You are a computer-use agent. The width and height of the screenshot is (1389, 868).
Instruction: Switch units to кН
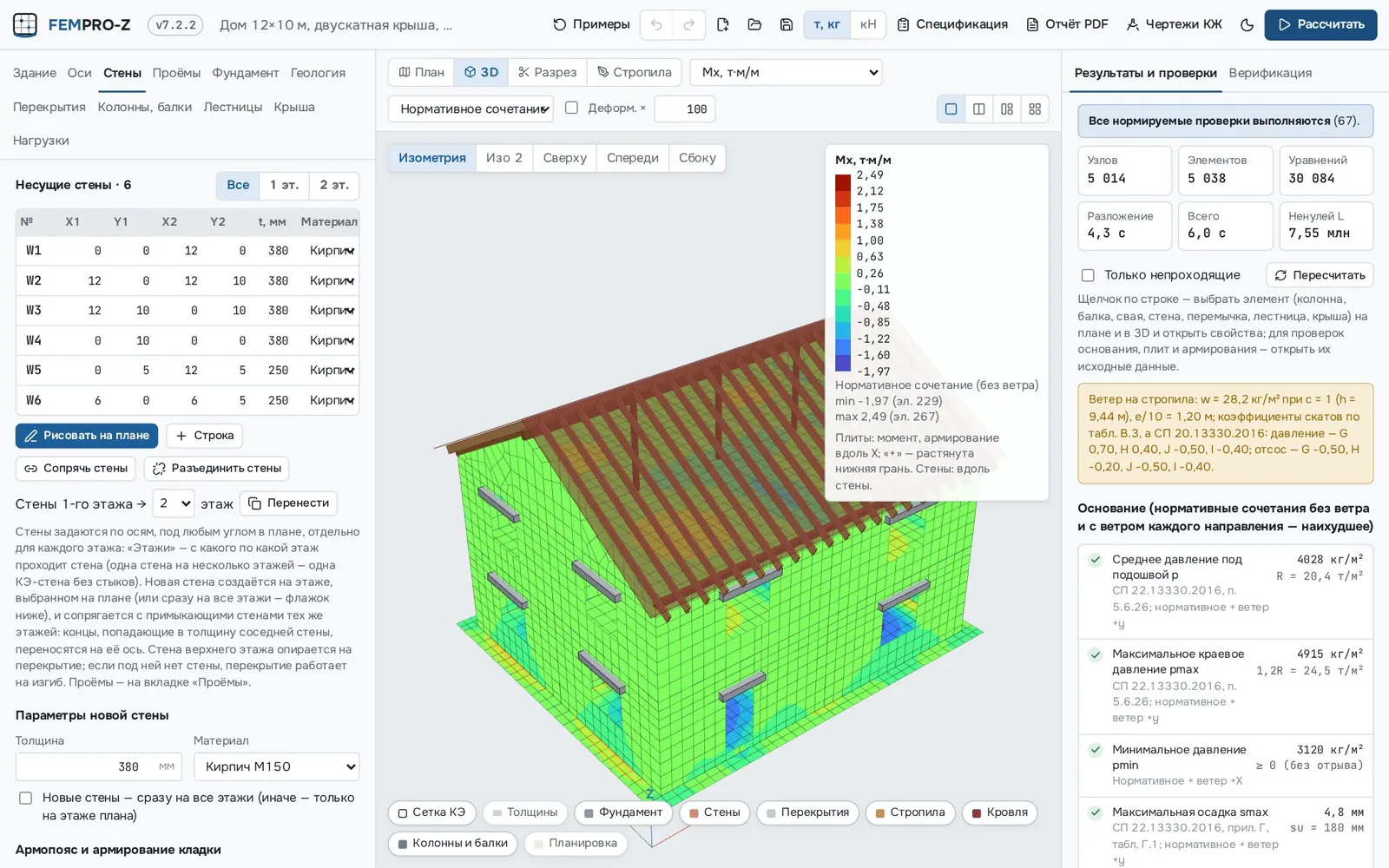868,25
